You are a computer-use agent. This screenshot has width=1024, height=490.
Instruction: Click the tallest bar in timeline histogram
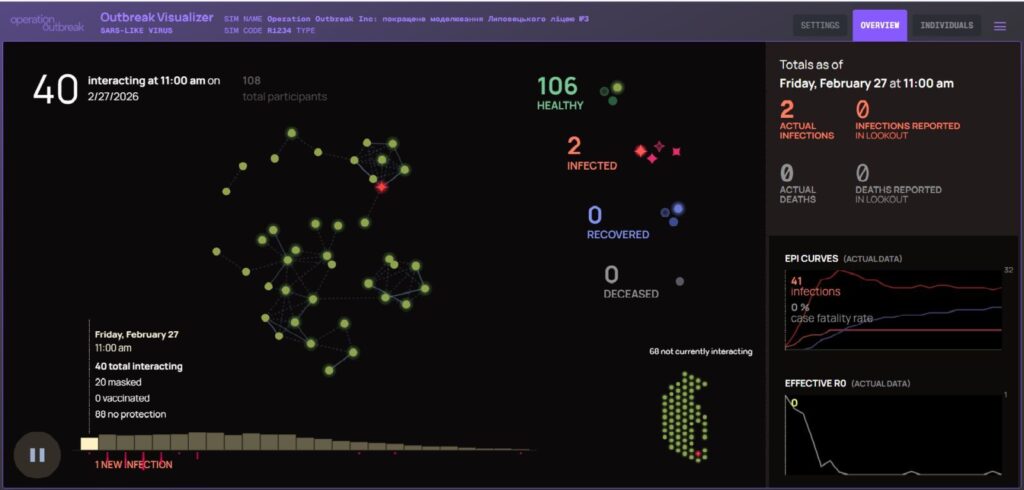(197, 440)
